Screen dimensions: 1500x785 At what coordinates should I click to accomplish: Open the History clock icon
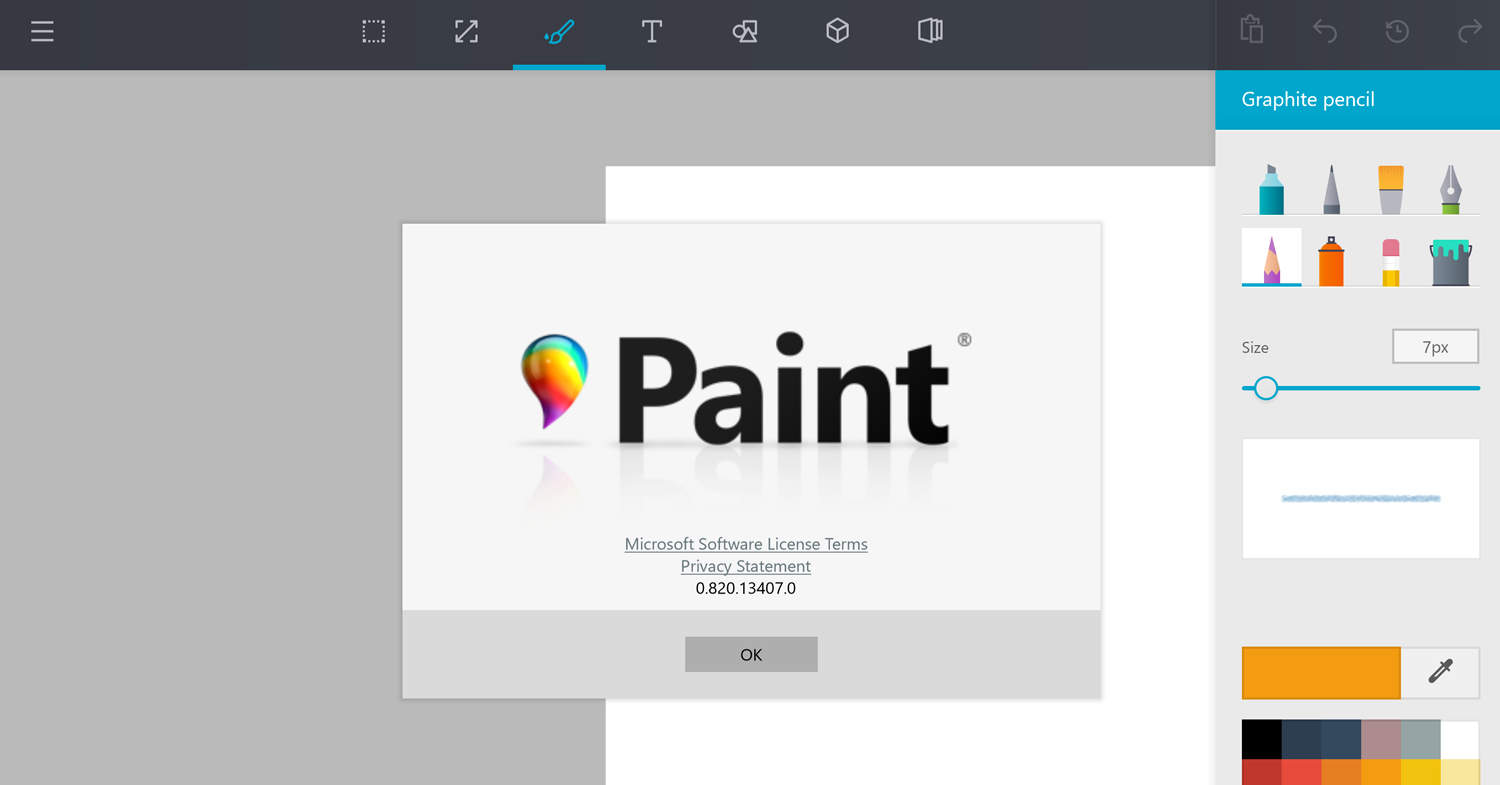1397,32
